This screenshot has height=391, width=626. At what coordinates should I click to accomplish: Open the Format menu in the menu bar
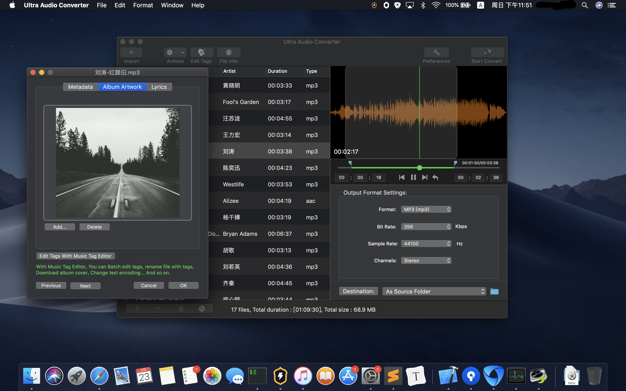pyautogui.click(x=143, y=5)
